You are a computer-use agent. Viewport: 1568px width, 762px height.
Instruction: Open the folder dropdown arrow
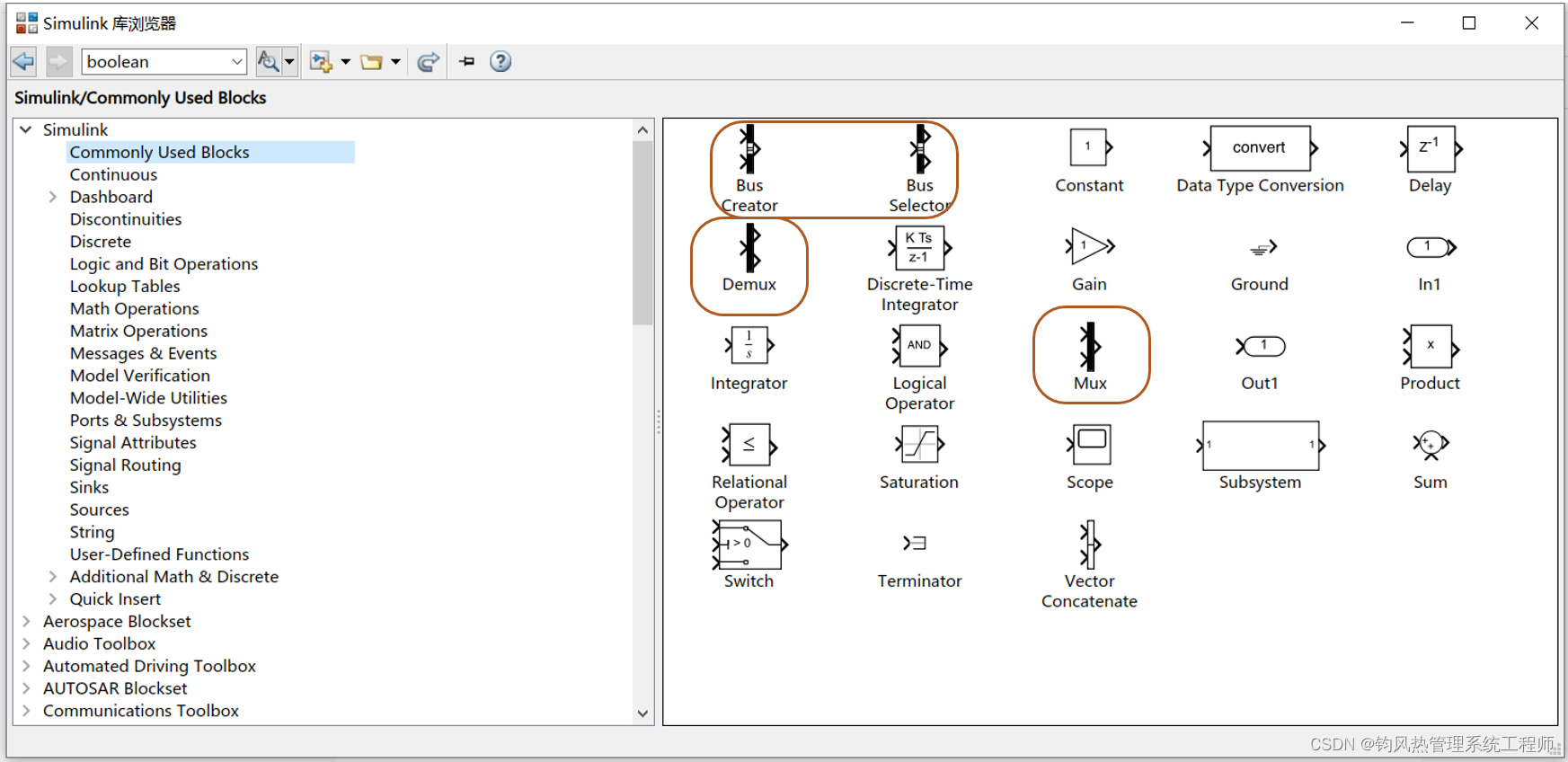click(395, 62)
